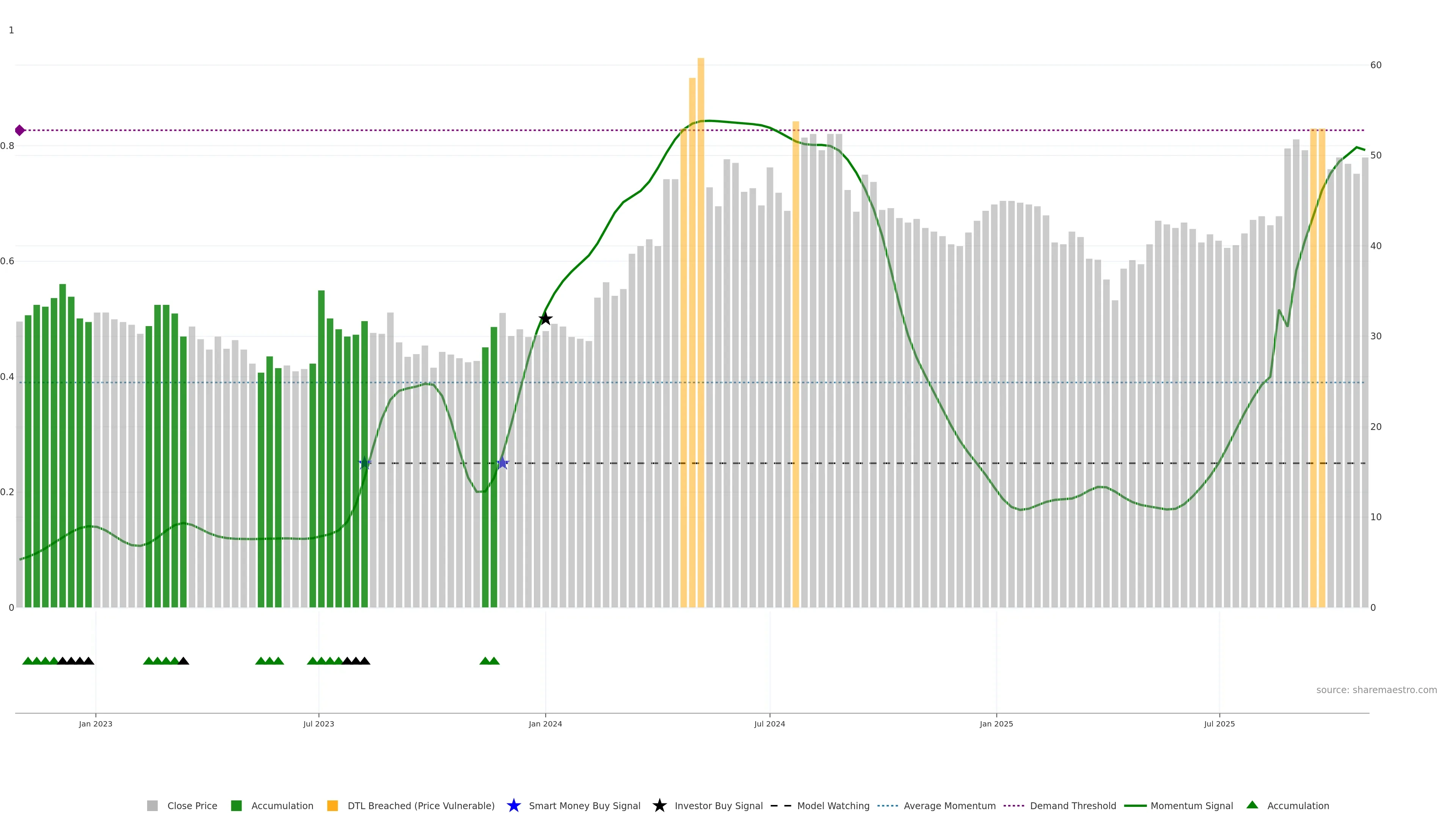Click the orange DTL Breached legend swatch
Image resolution: width=1456 pixels, height=819 pixels.
tap(333, 805)
